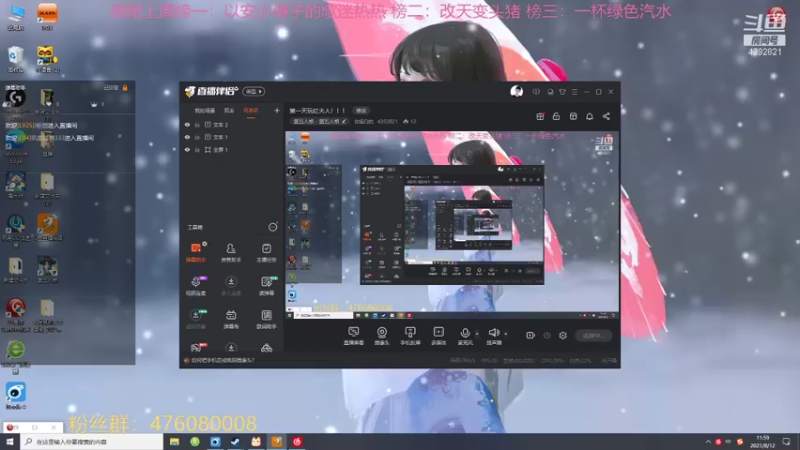Switch to the first scene tab in the scene list
800x450 pixels.
[x=205, y=111]
